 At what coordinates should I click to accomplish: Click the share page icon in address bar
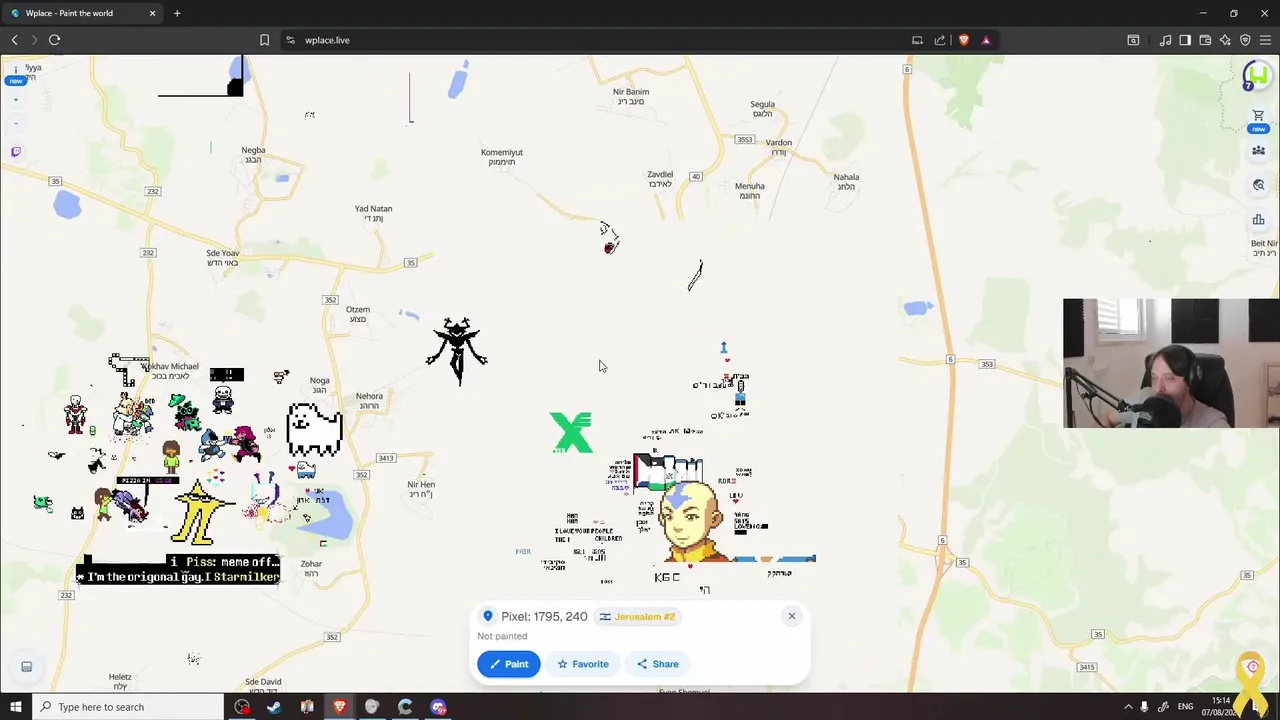[940, 40]
